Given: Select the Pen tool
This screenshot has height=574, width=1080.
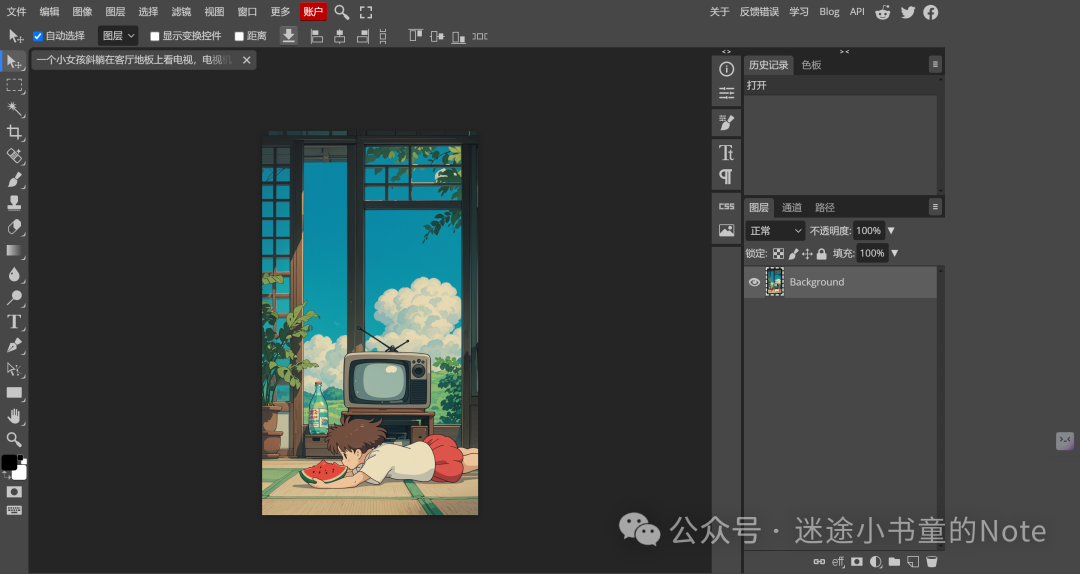Looking at the screenshot, I should 14,345.
